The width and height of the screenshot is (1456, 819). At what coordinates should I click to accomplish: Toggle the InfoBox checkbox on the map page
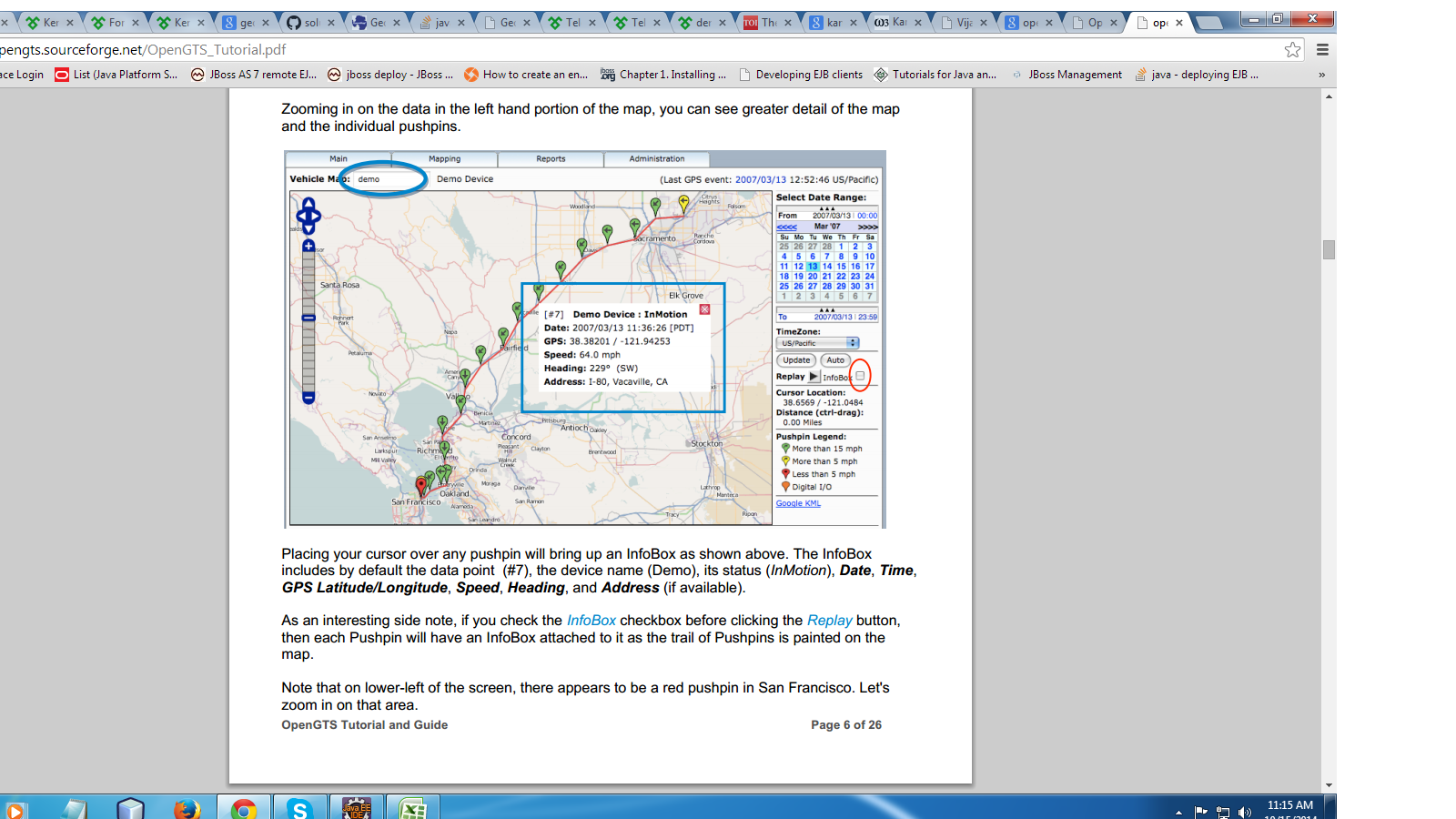(860, 376)
